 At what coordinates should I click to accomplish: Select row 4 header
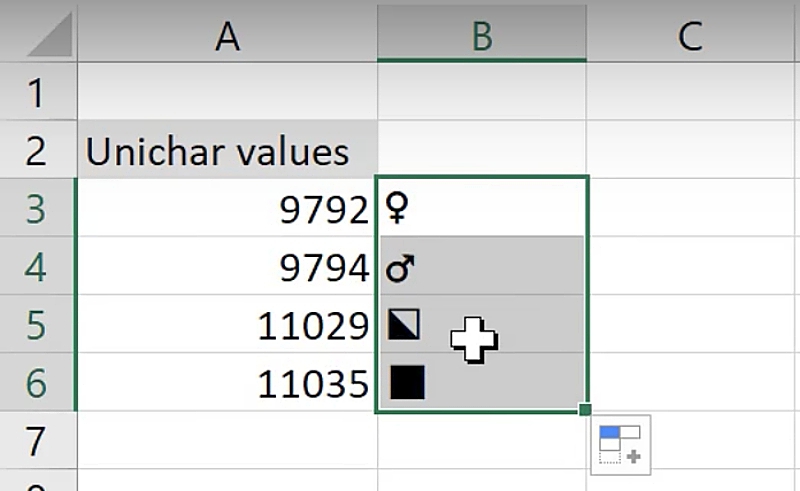(37, 267)
